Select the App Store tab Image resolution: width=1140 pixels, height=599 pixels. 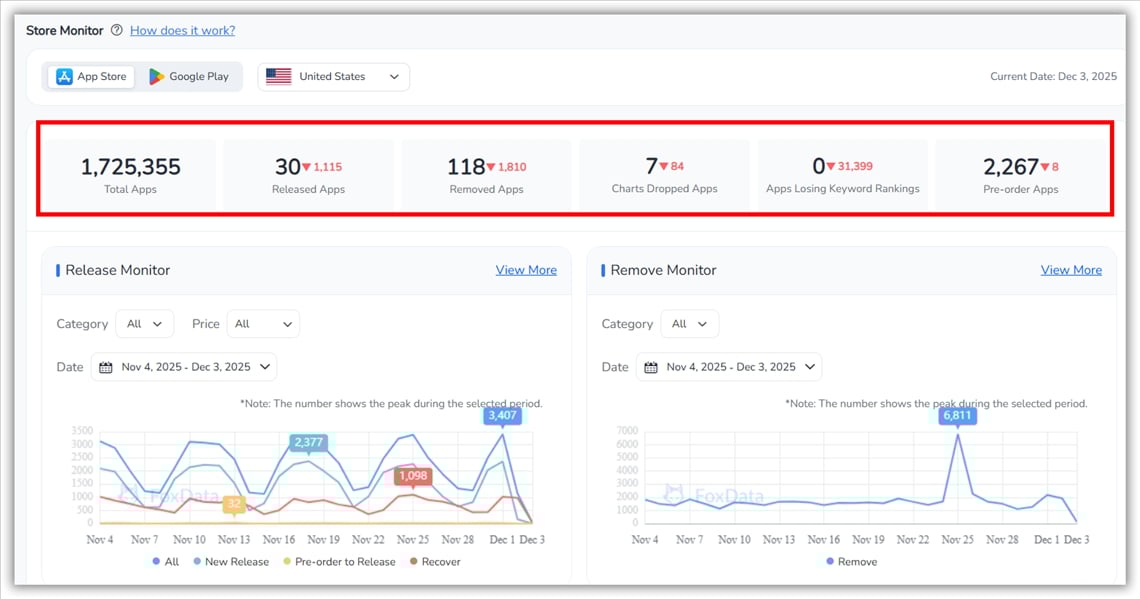pyautogui.click(x=90, y=76)
